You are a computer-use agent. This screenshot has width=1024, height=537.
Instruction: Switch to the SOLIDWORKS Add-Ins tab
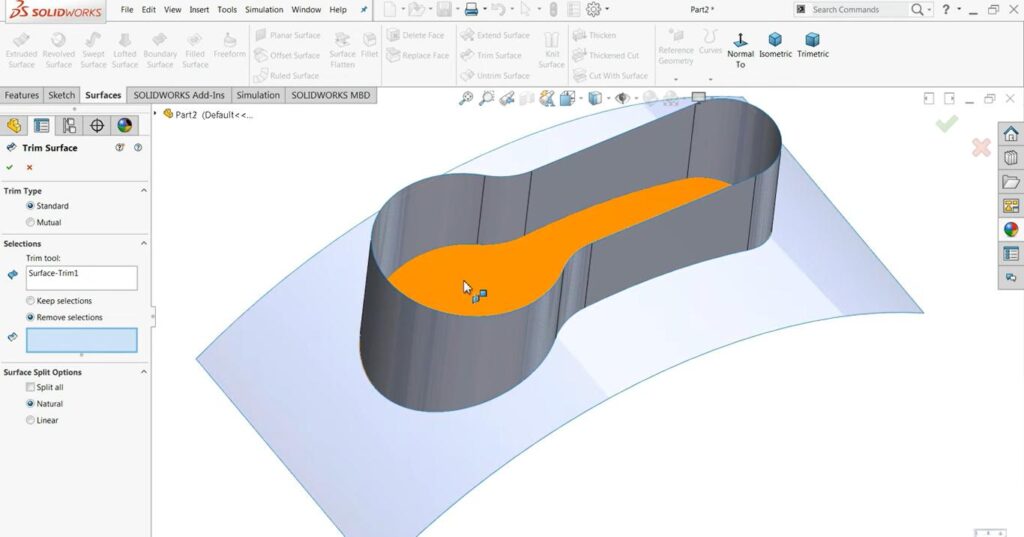(x=179, y=95)
